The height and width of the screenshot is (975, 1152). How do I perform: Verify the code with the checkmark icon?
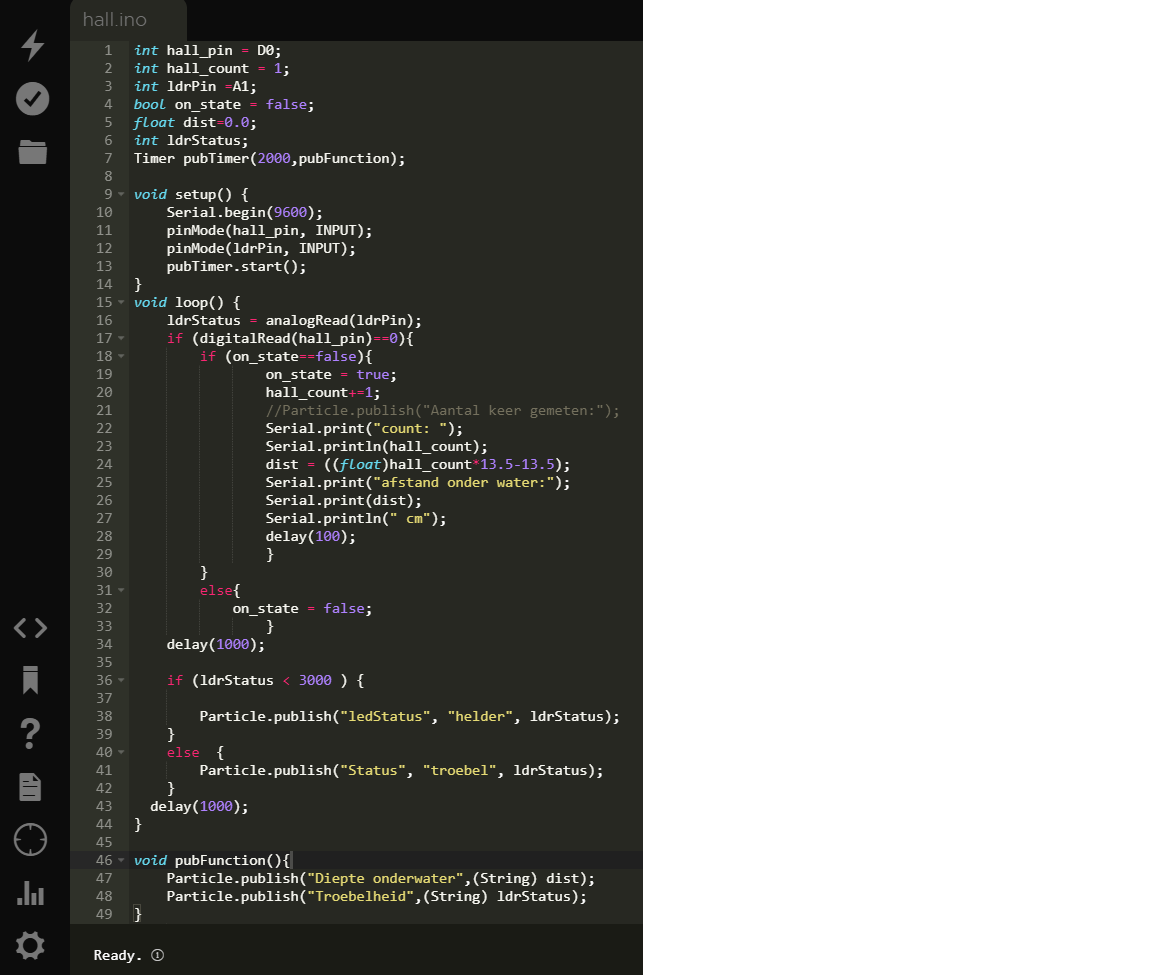click(x=31, y=99)
